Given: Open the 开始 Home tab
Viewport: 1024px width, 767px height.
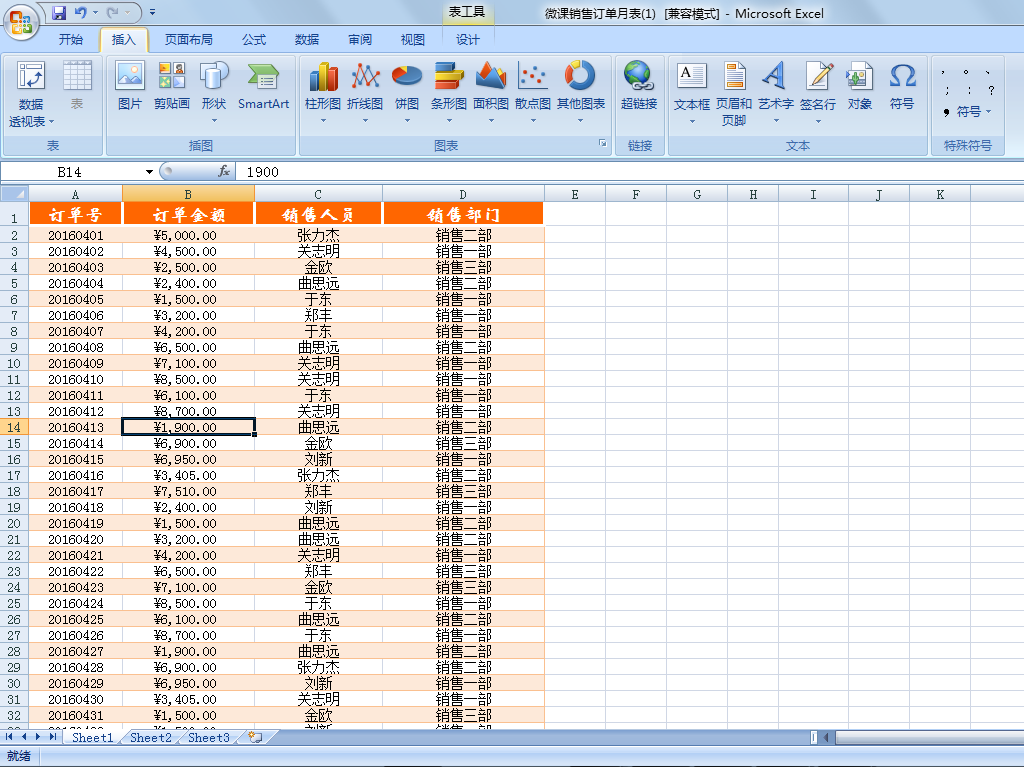Looking at the screenshot, I should point(71,40).
